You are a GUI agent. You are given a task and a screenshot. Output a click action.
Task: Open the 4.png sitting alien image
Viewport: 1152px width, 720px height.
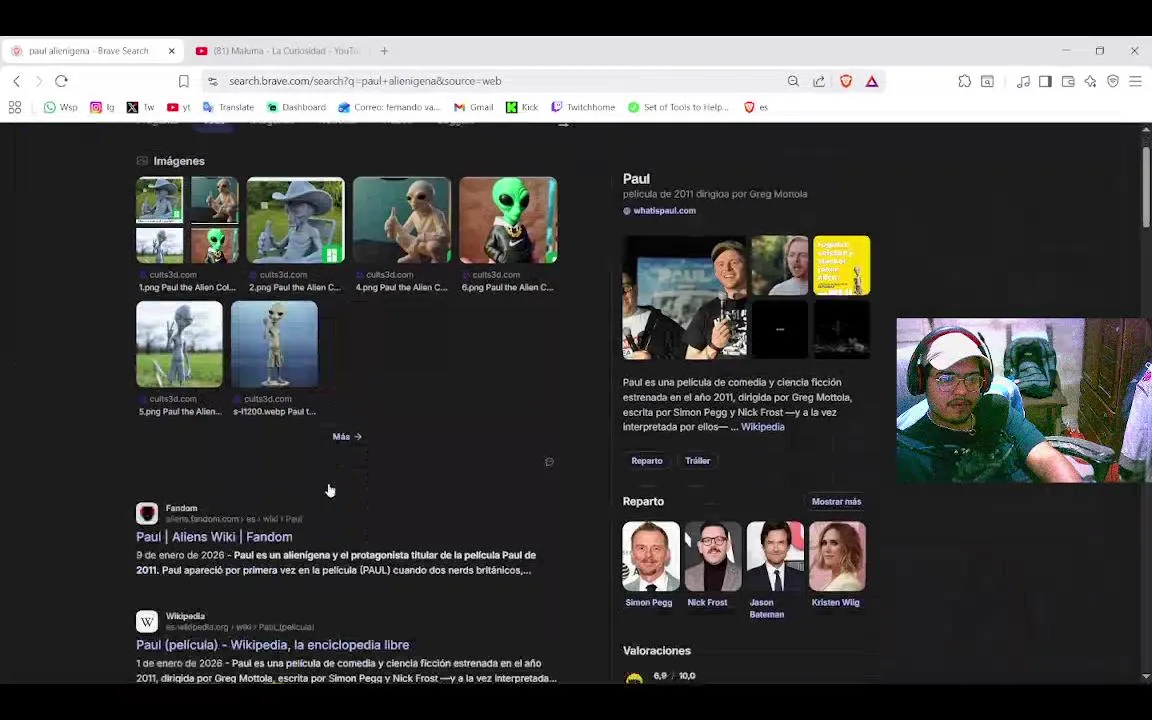(402, 220)
